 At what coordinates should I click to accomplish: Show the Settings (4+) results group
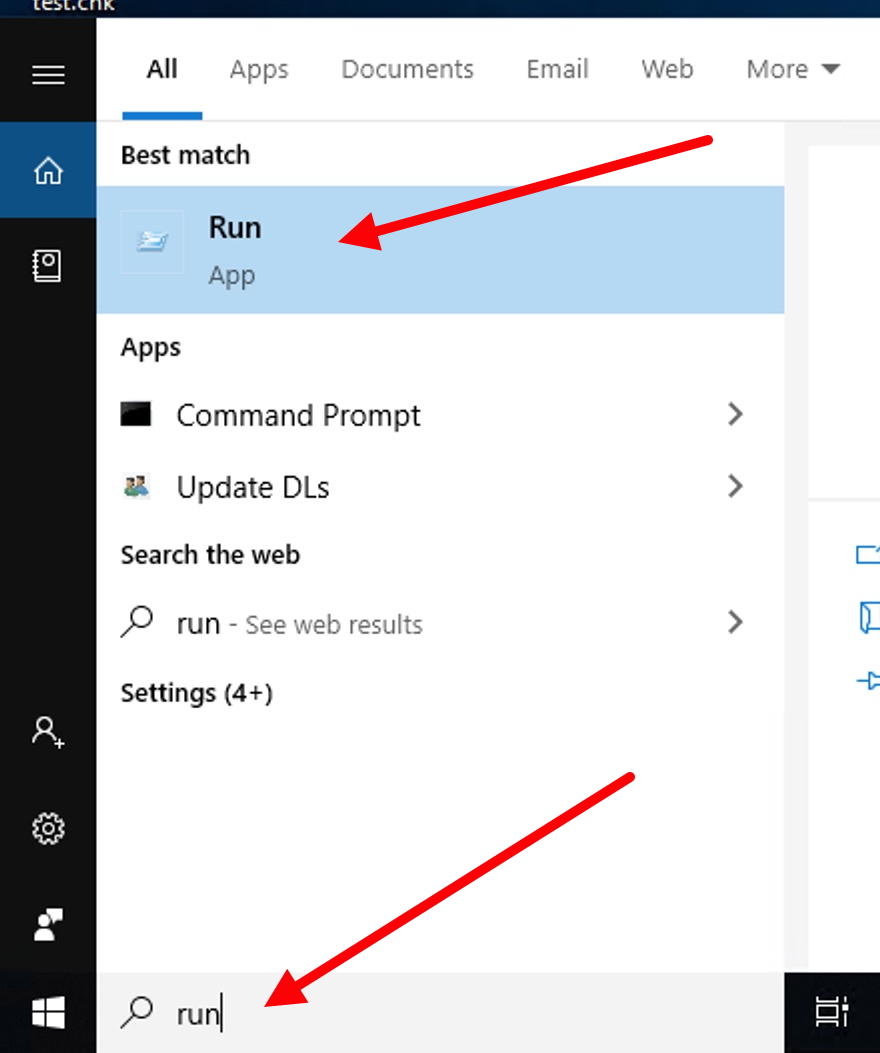(x=197, y=693)
